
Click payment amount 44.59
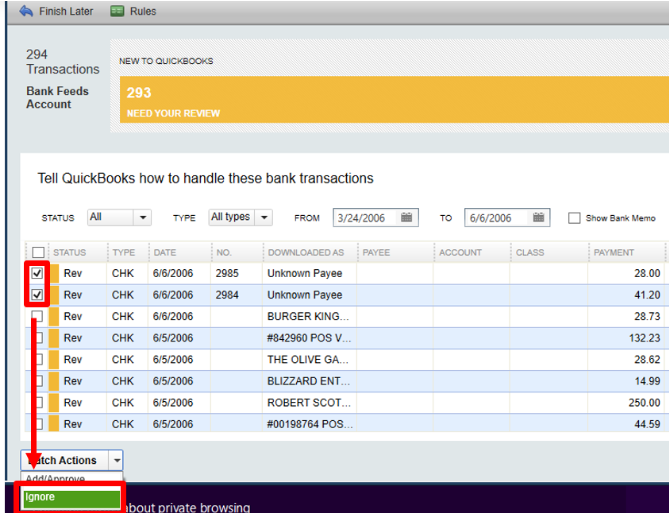pos(647,424)
